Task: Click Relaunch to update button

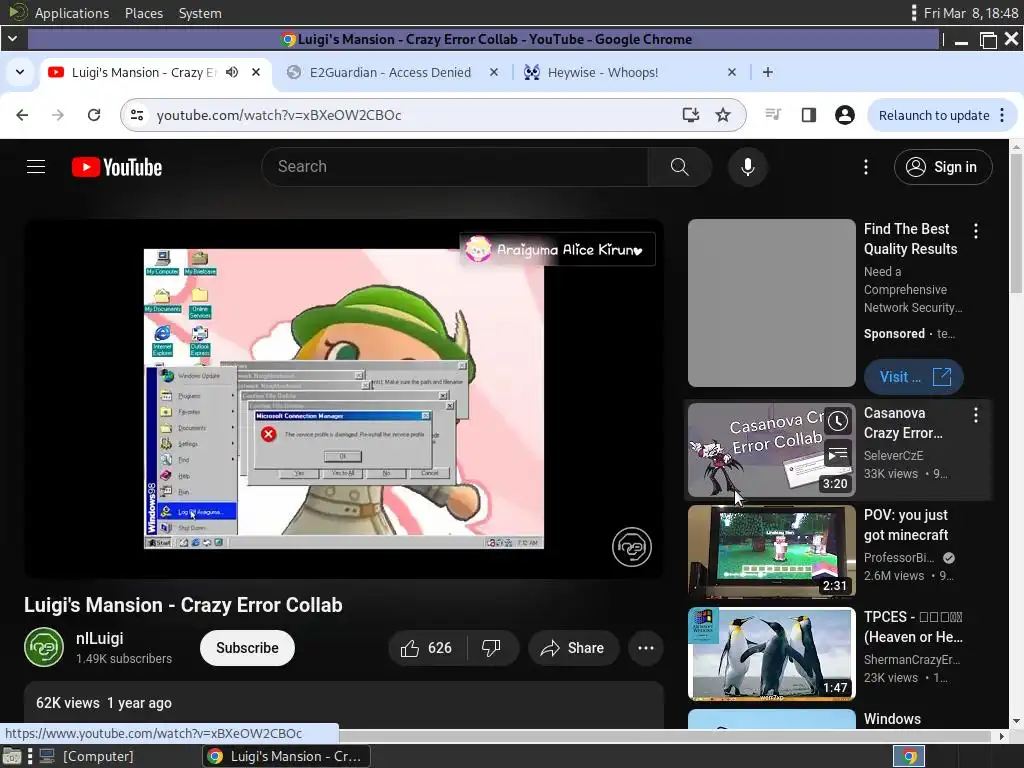Action: [x=934, y=115]
